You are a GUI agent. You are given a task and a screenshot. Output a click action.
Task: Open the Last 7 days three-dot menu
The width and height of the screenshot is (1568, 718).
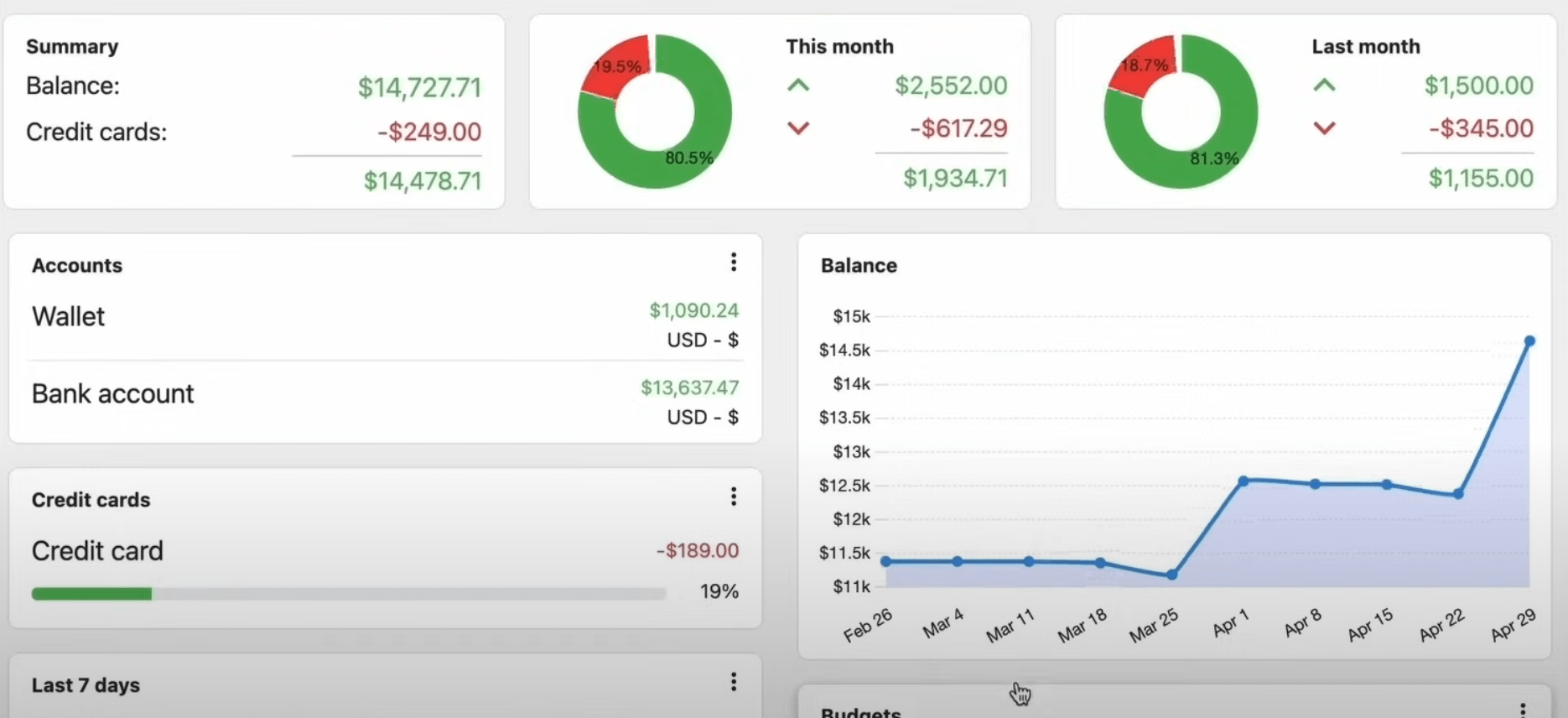734,682
